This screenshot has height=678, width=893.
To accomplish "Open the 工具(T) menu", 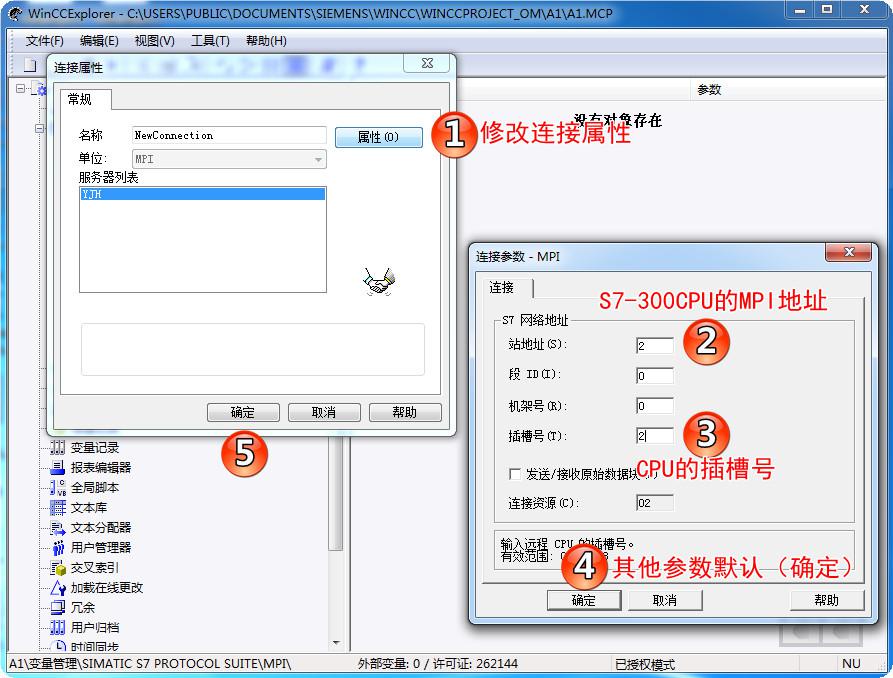I will (210, 41).
